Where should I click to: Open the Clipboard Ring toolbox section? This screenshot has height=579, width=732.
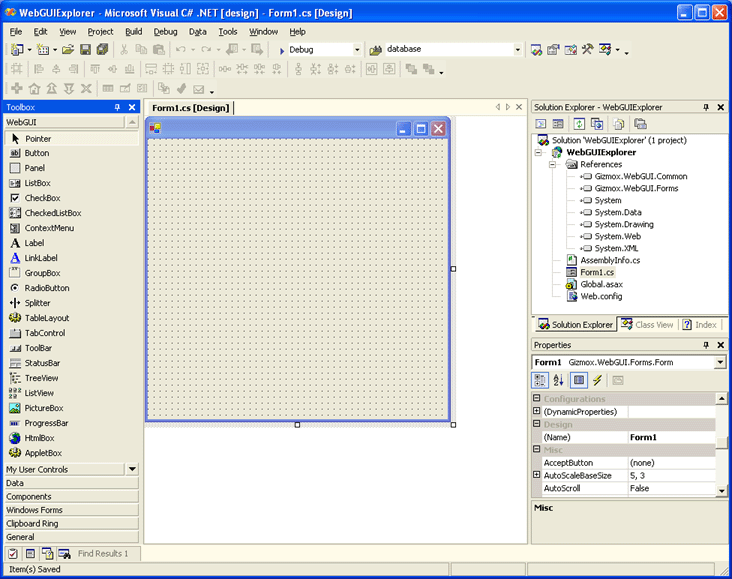pyautogui.click(x=71, y=524)
